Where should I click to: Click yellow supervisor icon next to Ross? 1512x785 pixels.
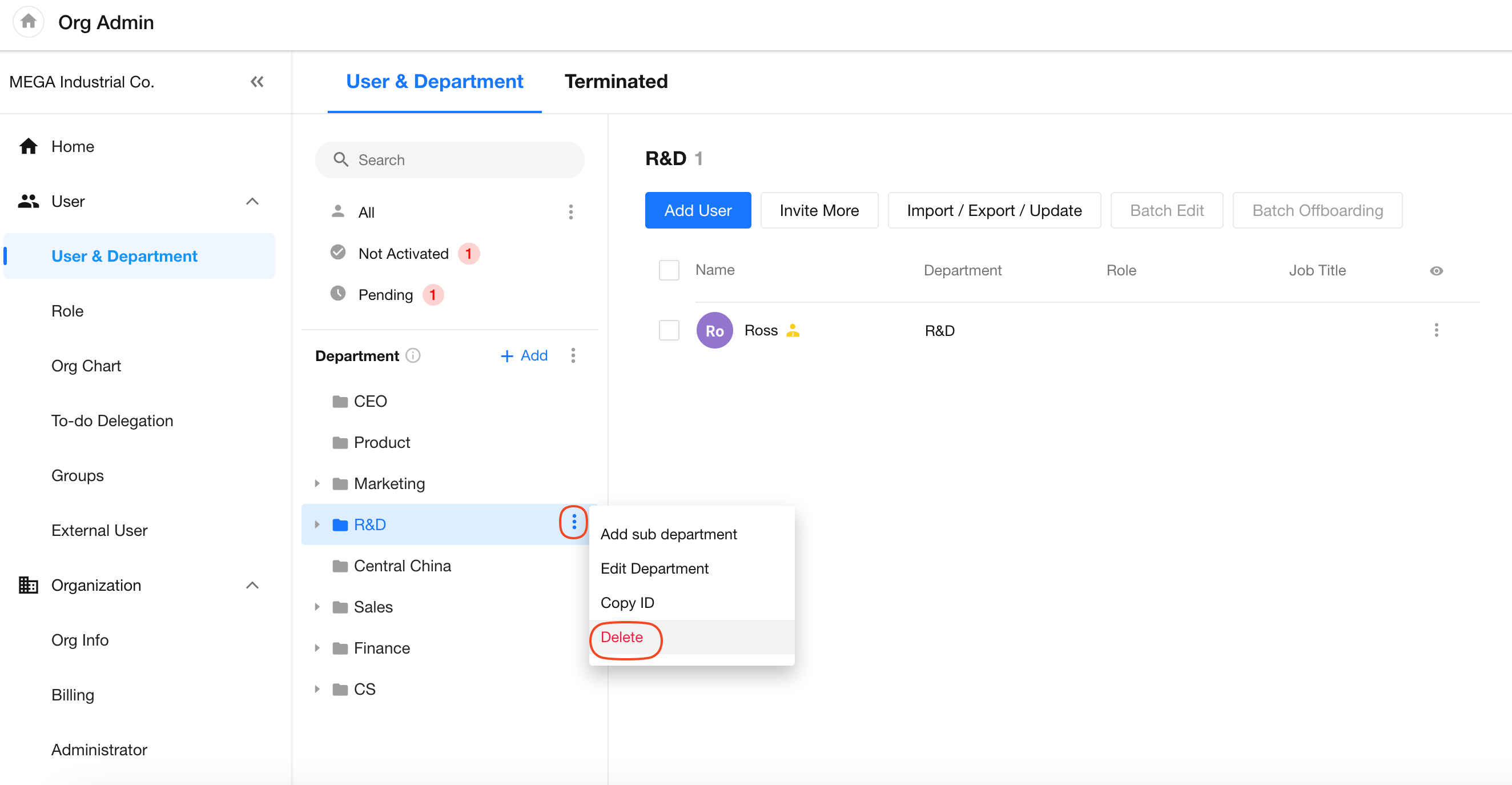793,331
